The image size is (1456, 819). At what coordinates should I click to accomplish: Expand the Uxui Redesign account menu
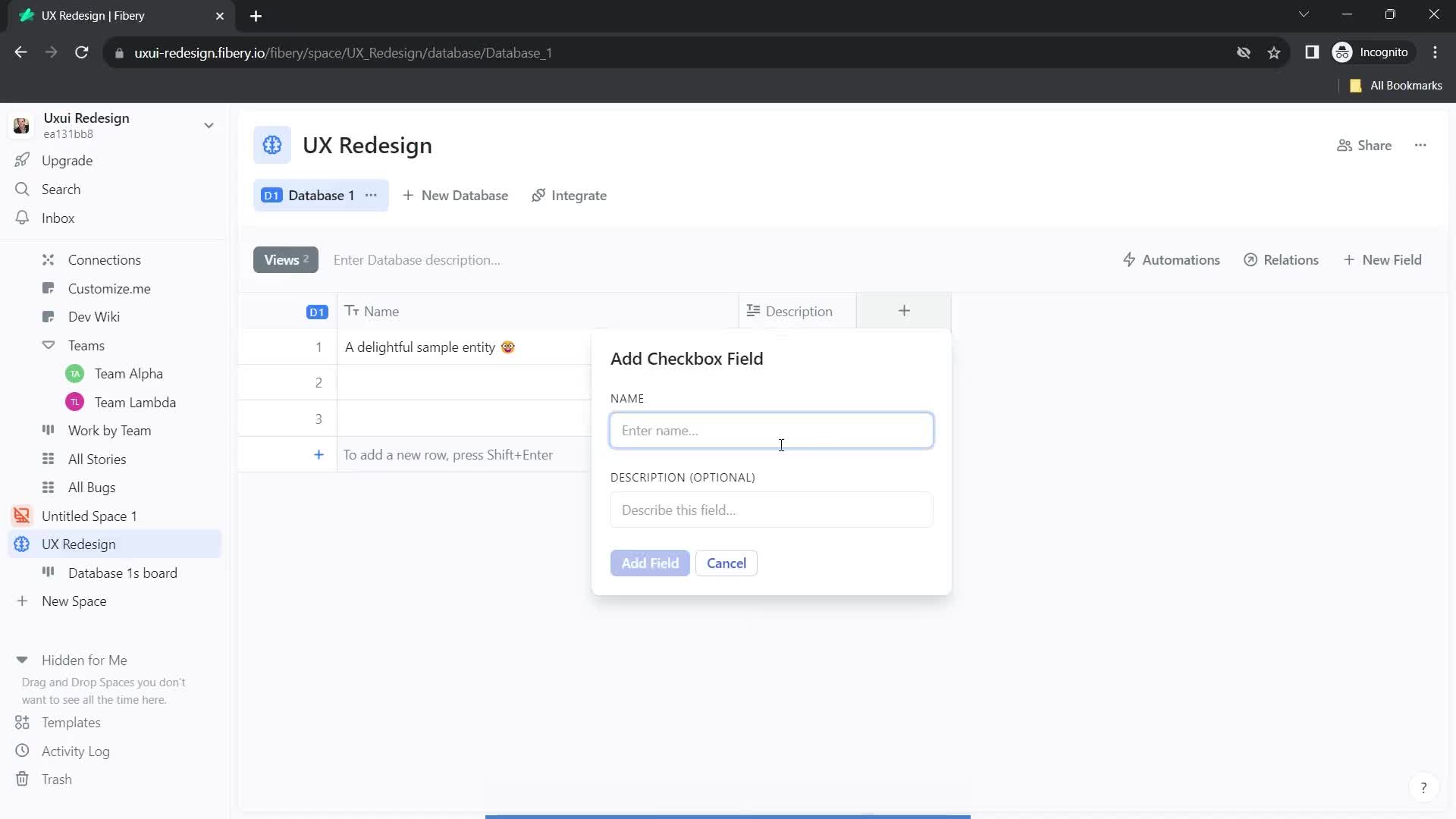click(208, 125)
